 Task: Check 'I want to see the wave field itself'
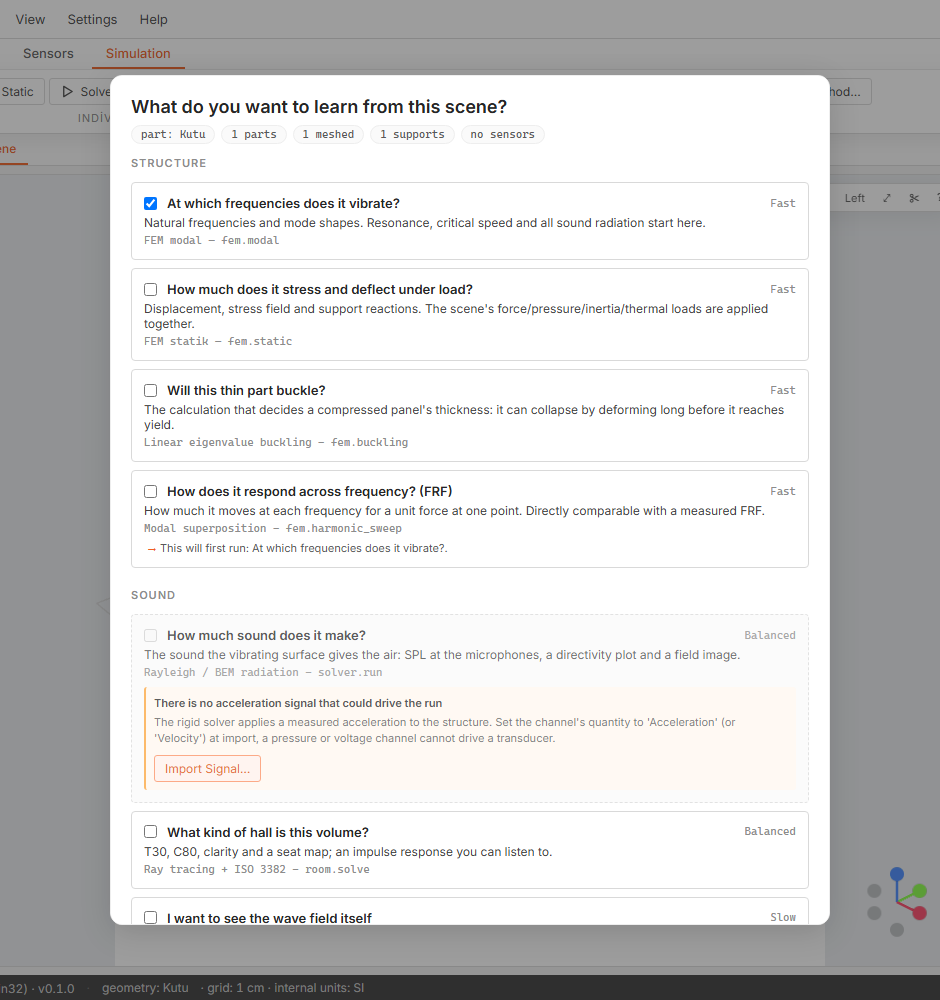pos(151,918)
